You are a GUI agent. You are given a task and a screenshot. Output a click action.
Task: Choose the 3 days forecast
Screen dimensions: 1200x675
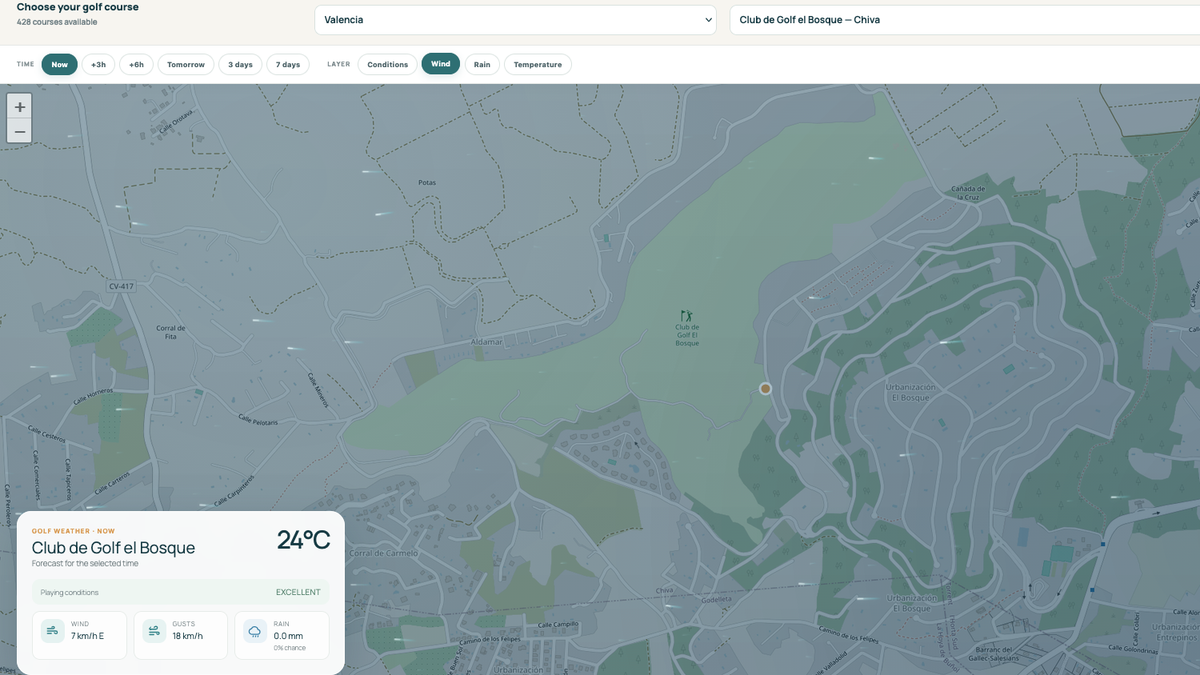point(240,65)
